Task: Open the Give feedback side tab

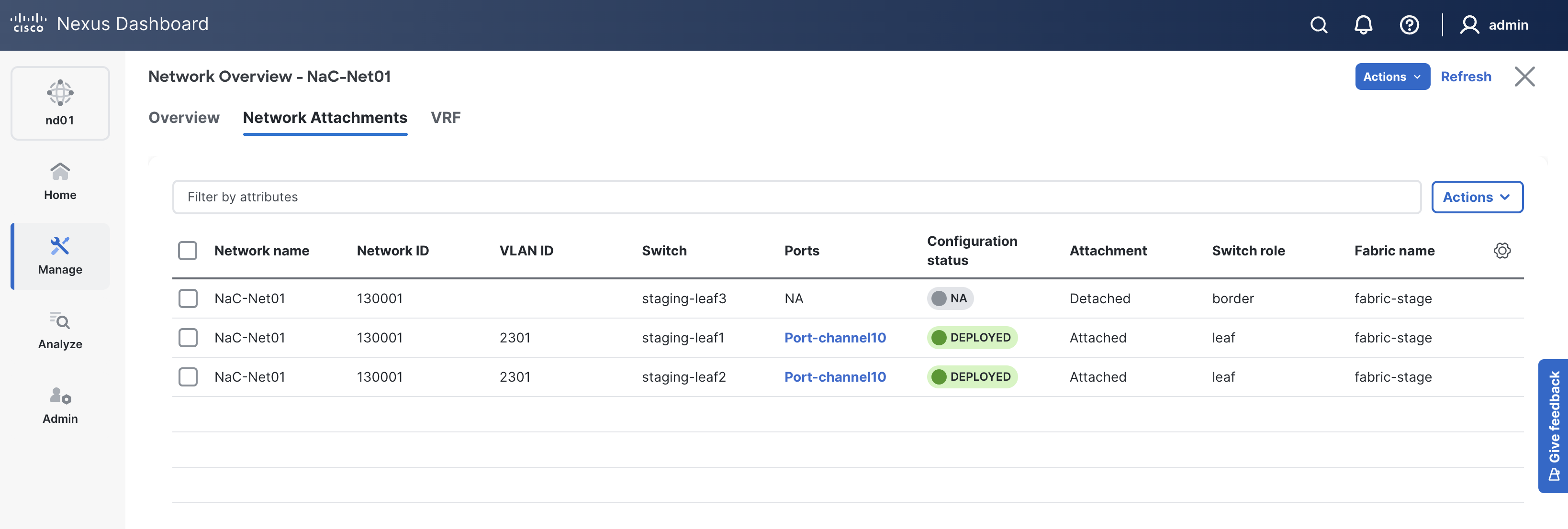Action: point(1554,425)
